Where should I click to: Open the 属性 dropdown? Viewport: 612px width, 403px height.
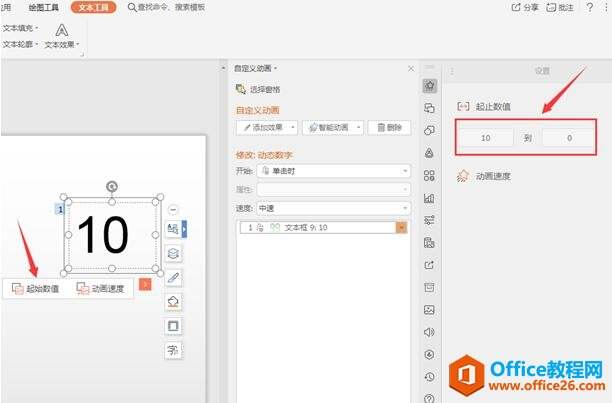coord(333,190)
